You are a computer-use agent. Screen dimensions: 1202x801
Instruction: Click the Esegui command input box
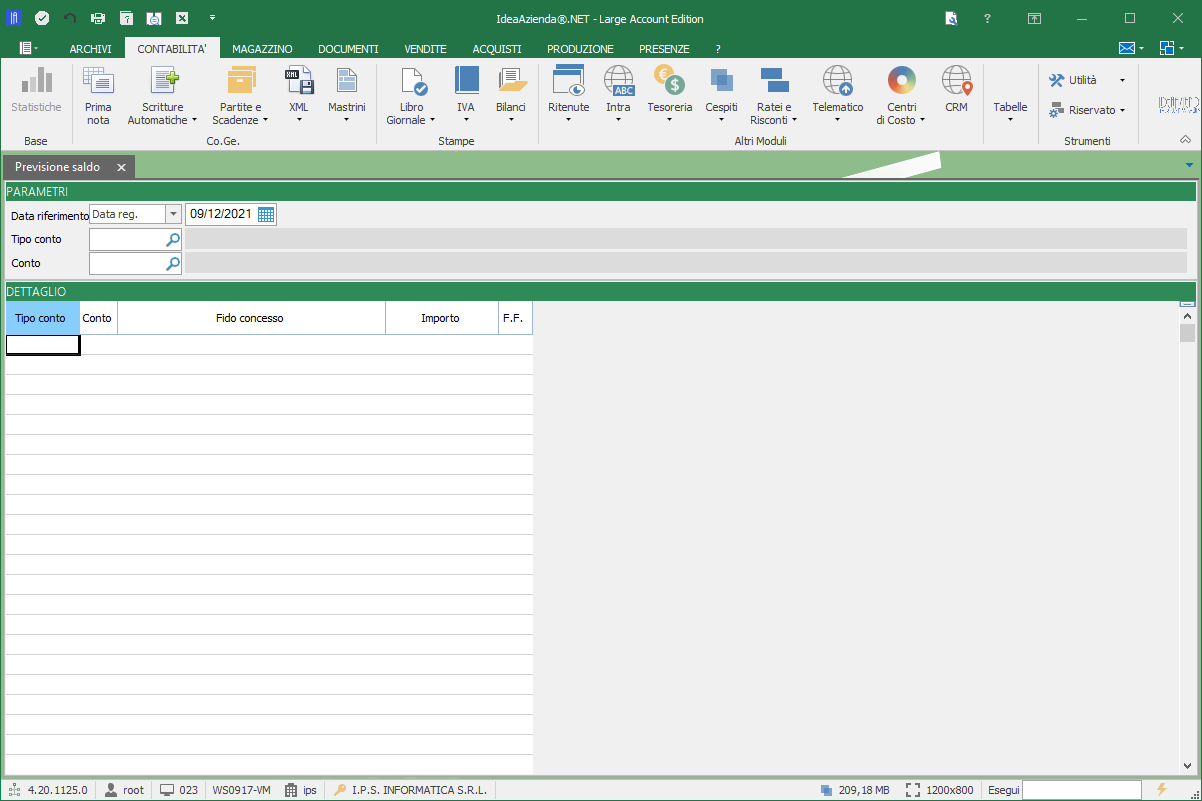coord(1082,790)
